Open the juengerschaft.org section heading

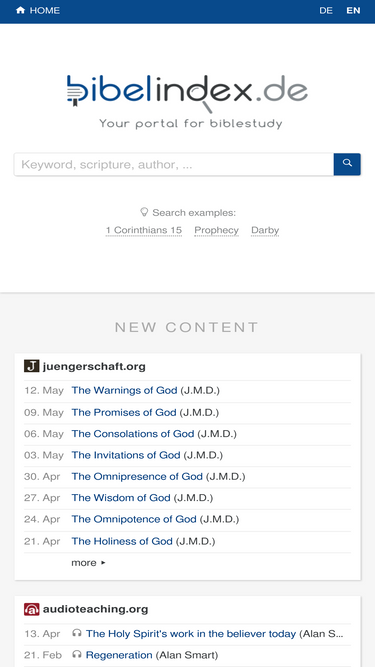pos(94,366)
